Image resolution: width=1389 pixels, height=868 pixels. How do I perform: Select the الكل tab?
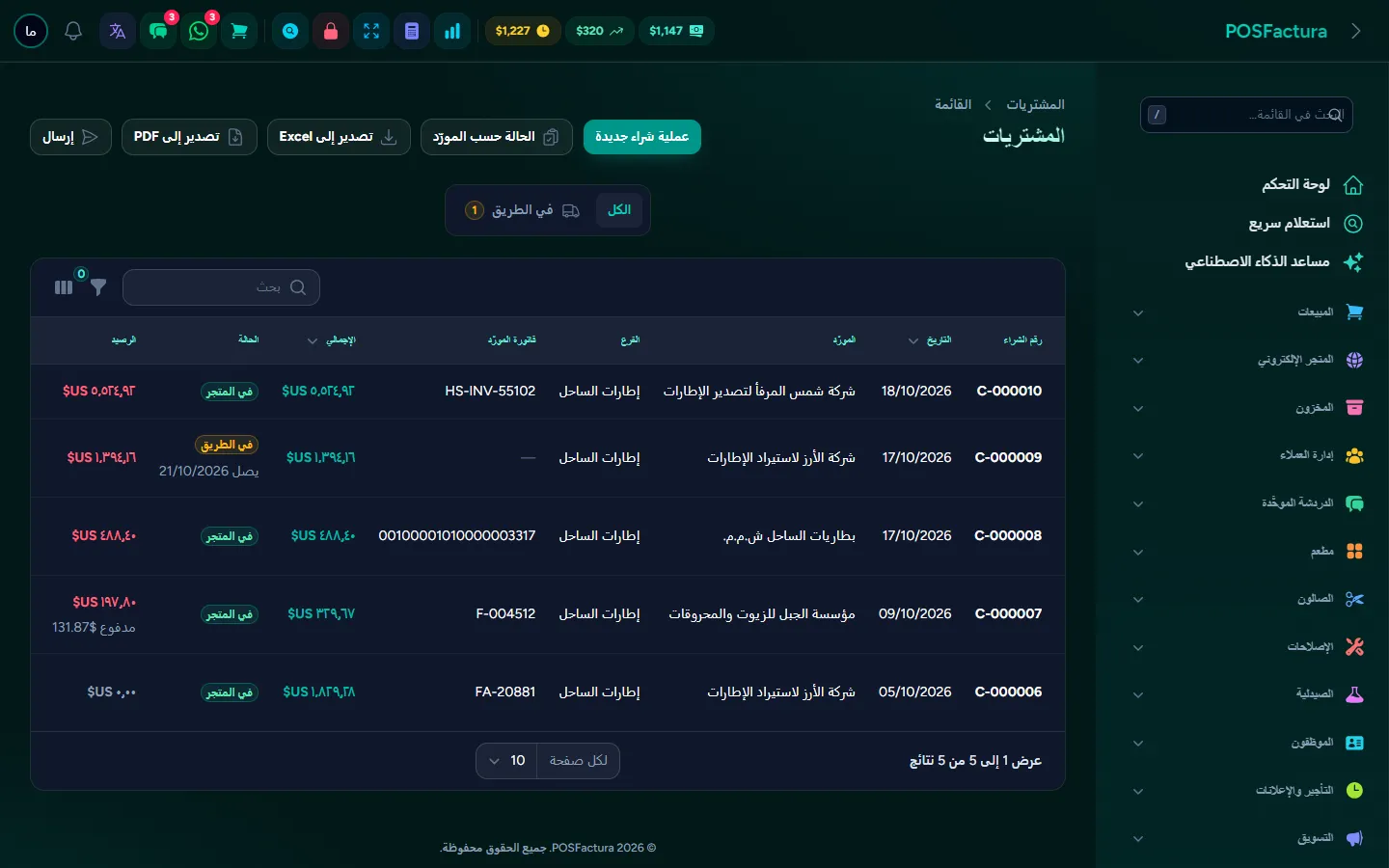(x=619, y=210)
